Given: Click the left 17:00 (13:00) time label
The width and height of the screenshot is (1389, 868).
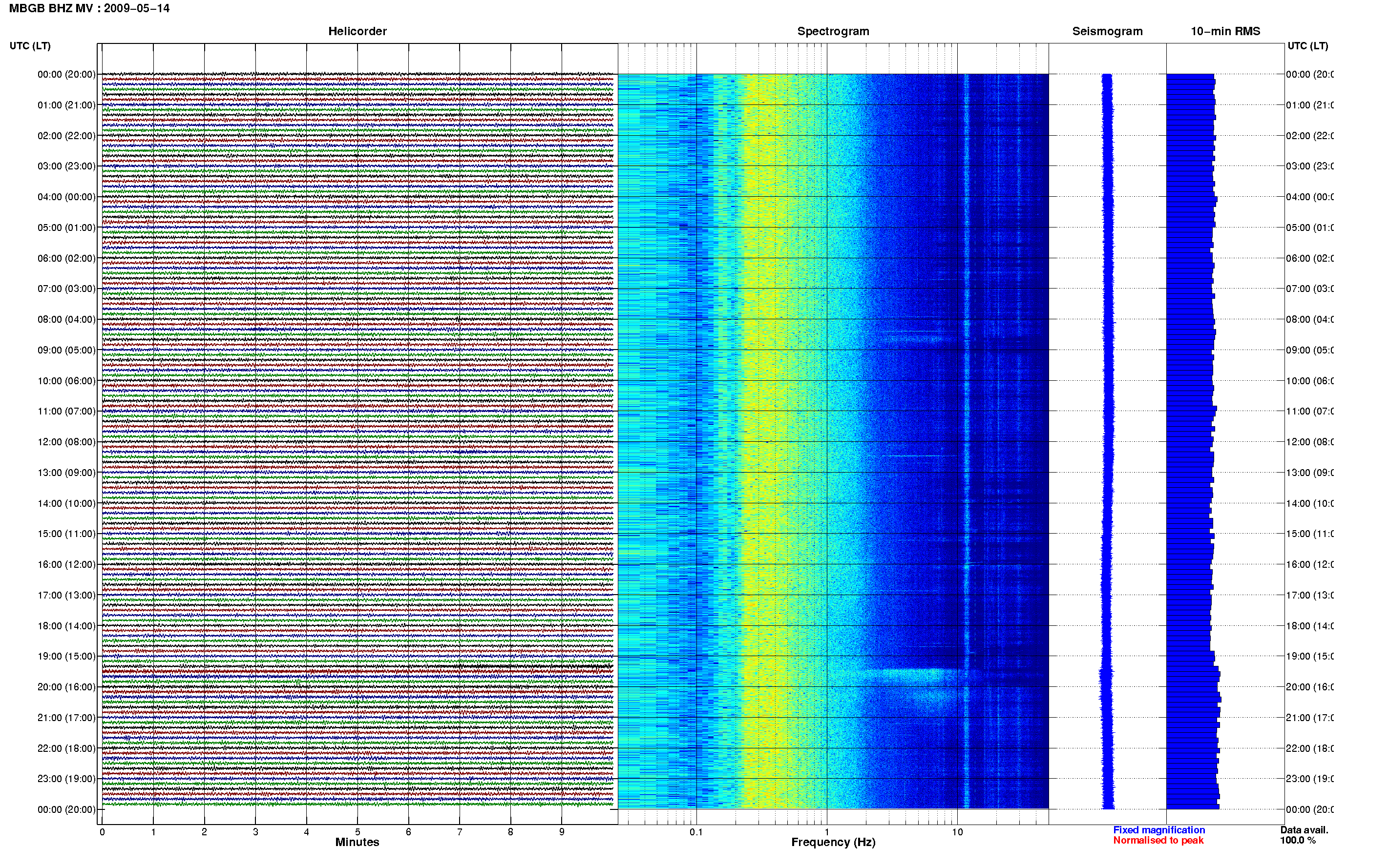Looking at the screenshot, I should (66, 595).
